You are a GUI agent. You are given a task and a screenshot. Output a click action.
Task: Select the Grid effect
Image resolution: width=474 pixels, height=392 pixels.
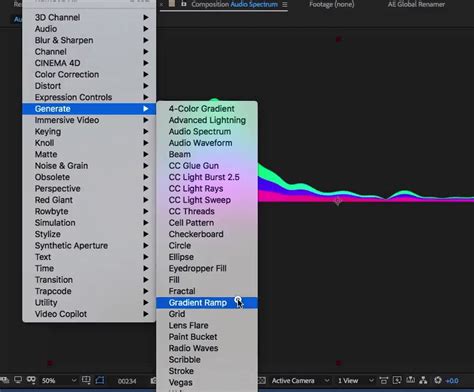pos(207,314)
